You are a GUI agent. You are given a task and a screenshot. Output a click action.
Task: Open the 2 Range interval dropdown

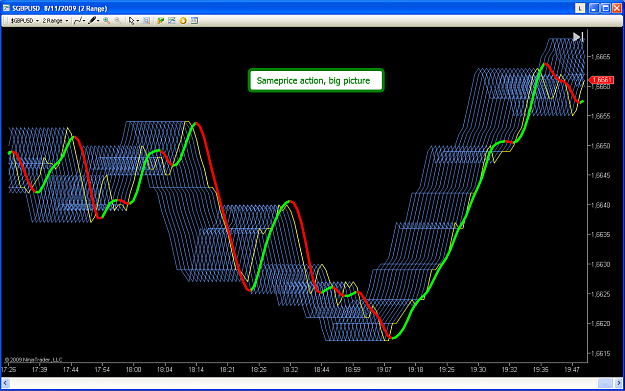[x=55, y=21]
